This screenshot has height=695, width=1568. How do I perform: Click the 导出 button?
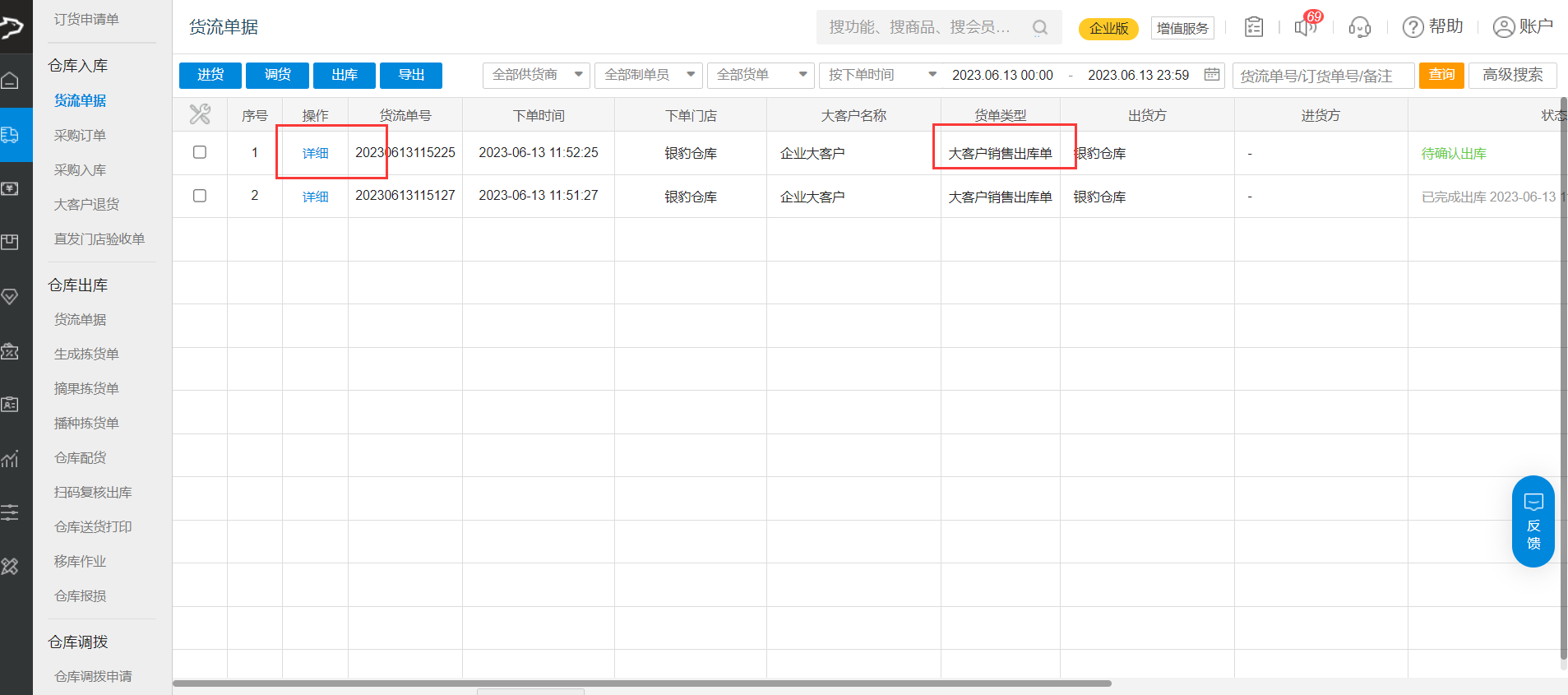click(411, 75)
